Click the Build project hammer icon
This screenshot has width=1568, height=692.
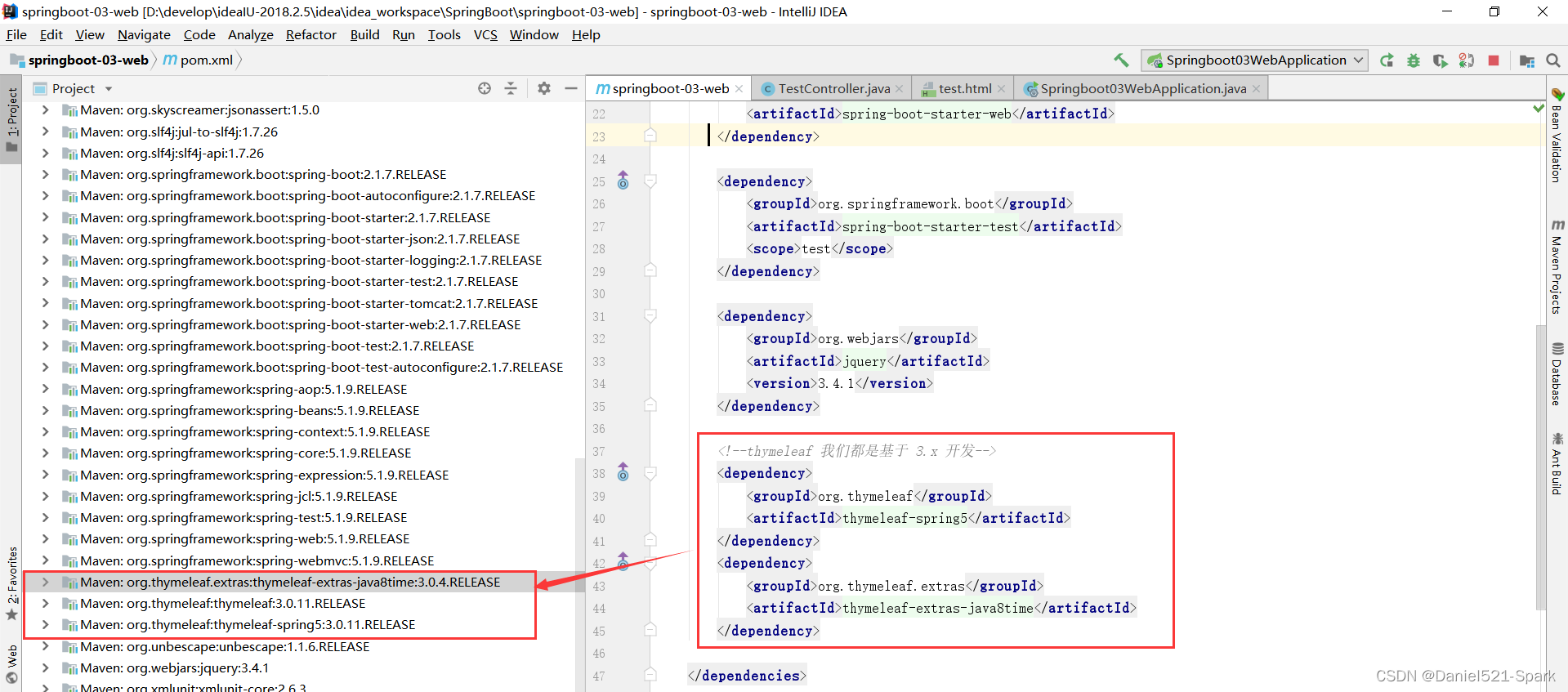(x=1121, y=60)
